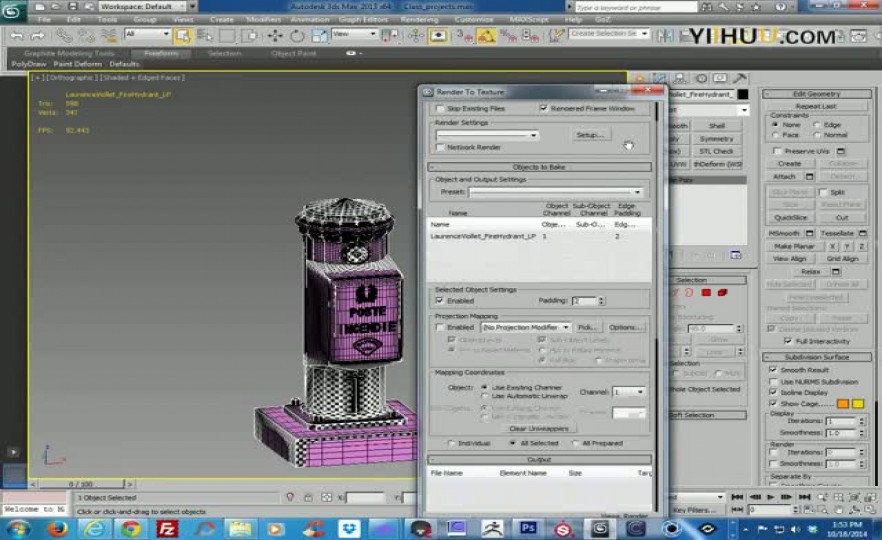Open Firefox from the Windows taskbar

[x=57, y=529]
